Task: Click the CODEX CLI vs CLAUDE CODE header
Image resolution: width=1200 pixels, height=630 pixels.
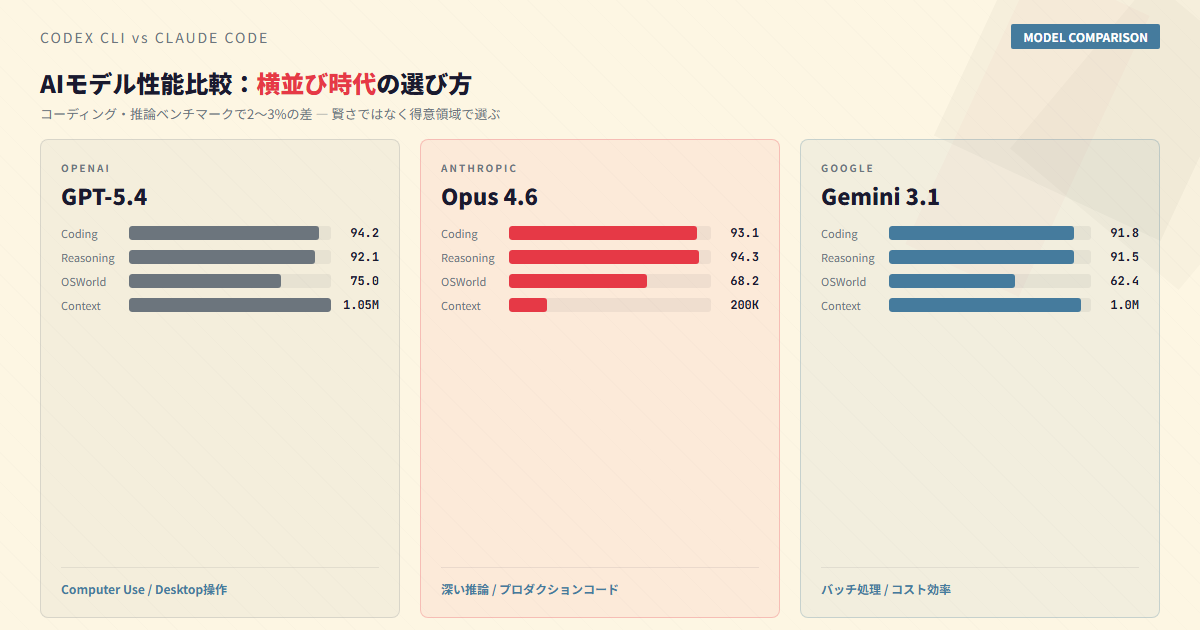Action: 154,38
